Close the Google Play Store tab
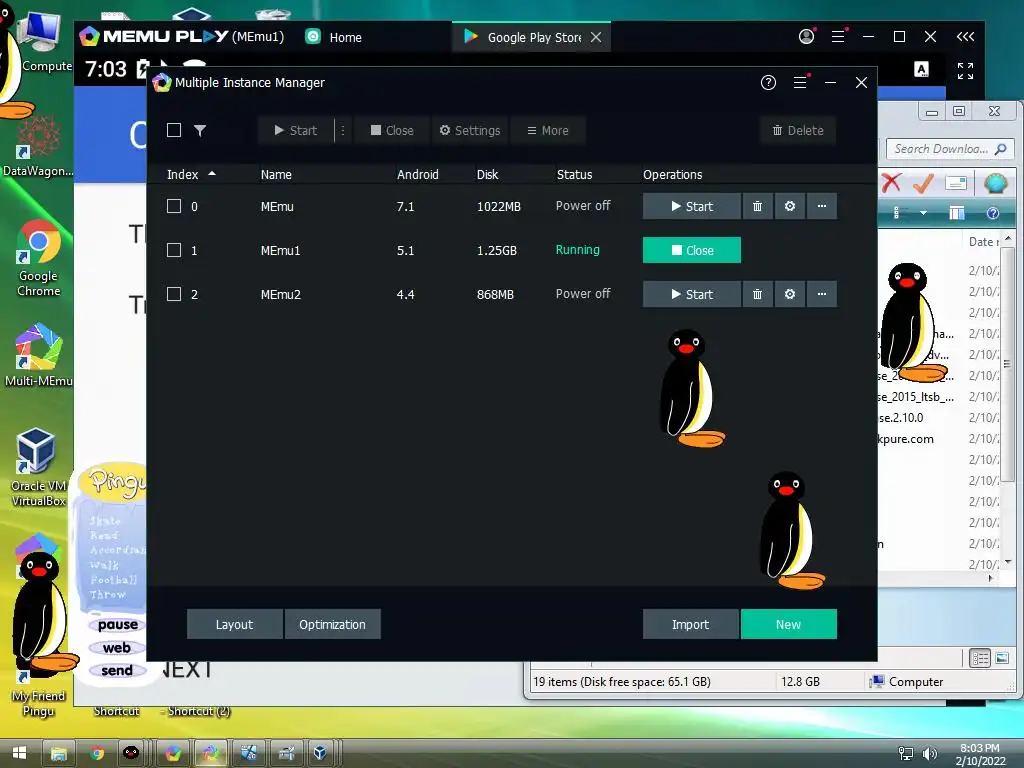Viewport: 1024px width, 768px height. point(596,37)
